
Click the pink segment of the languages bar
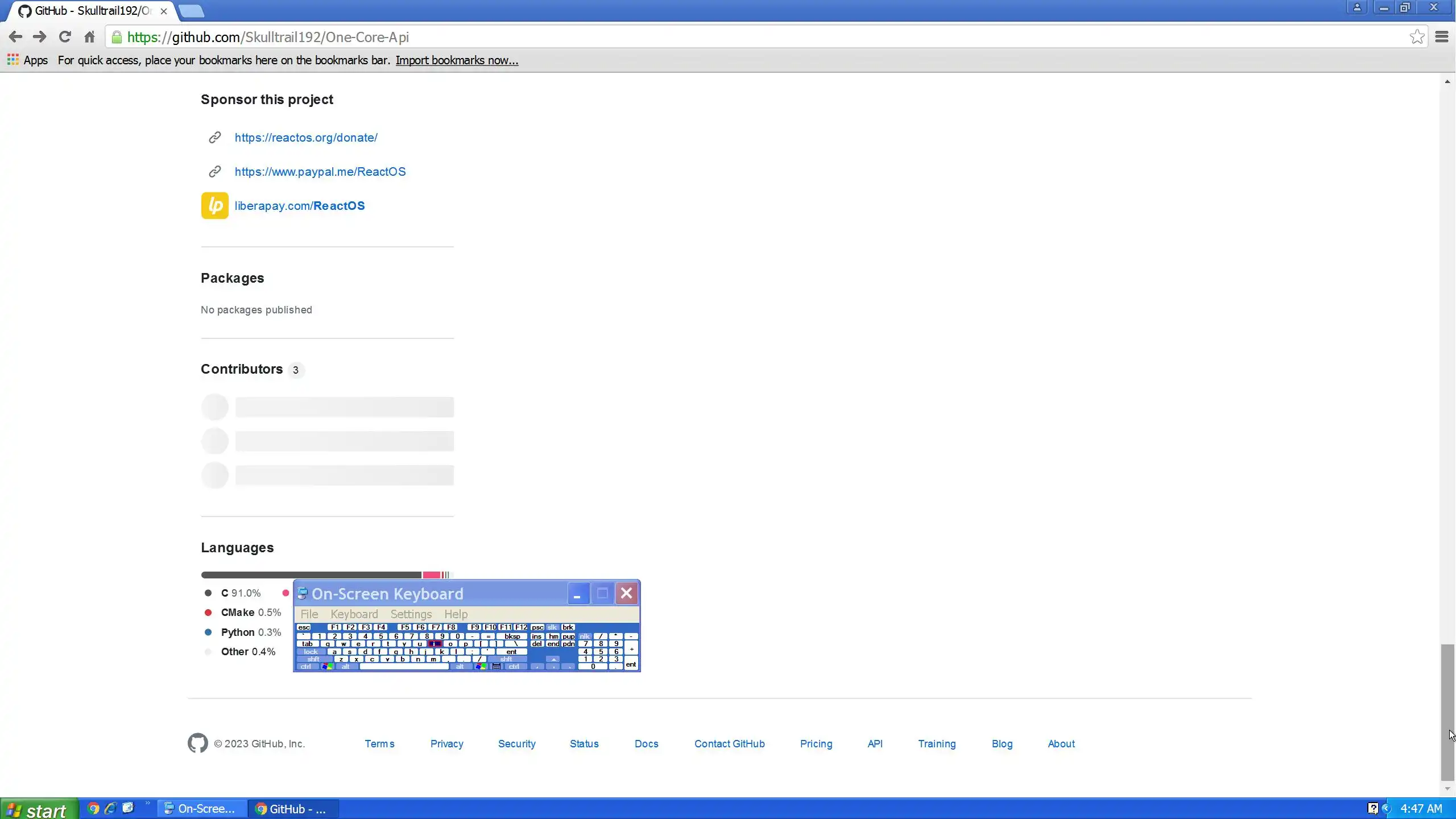pyautogui.click(x=431, y=575)
